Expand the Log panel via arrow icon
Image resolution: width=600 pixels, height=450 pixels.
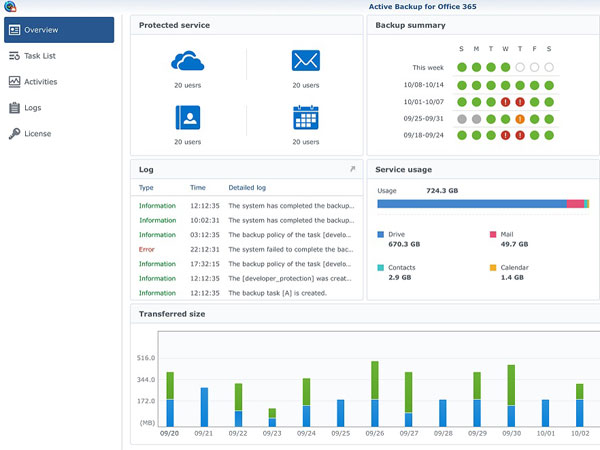click(352, 169)
